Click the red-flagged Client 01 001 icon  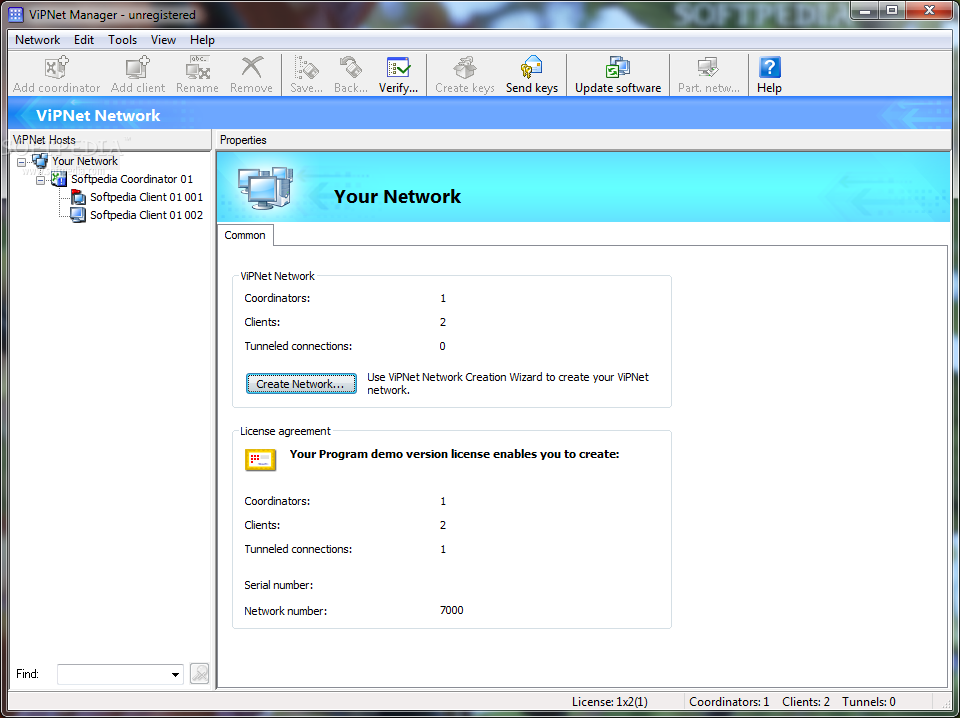coord(78,196)
